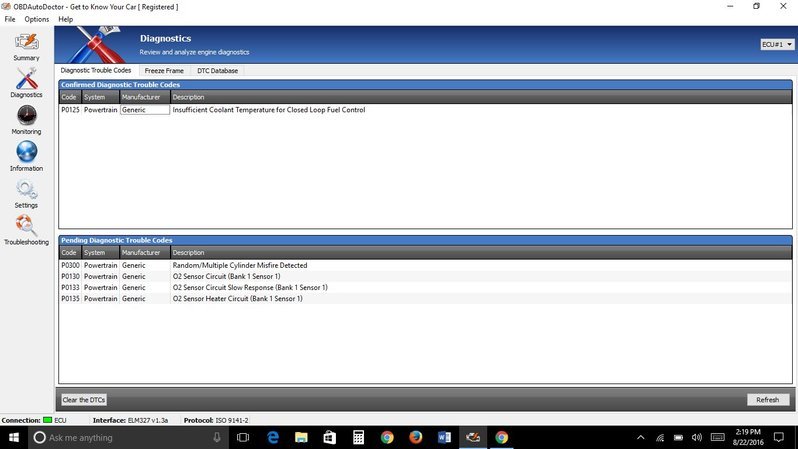798x449 pixels.
Task: Launch Microsoft Edge from the taskbar
Action: click(273, 437)
